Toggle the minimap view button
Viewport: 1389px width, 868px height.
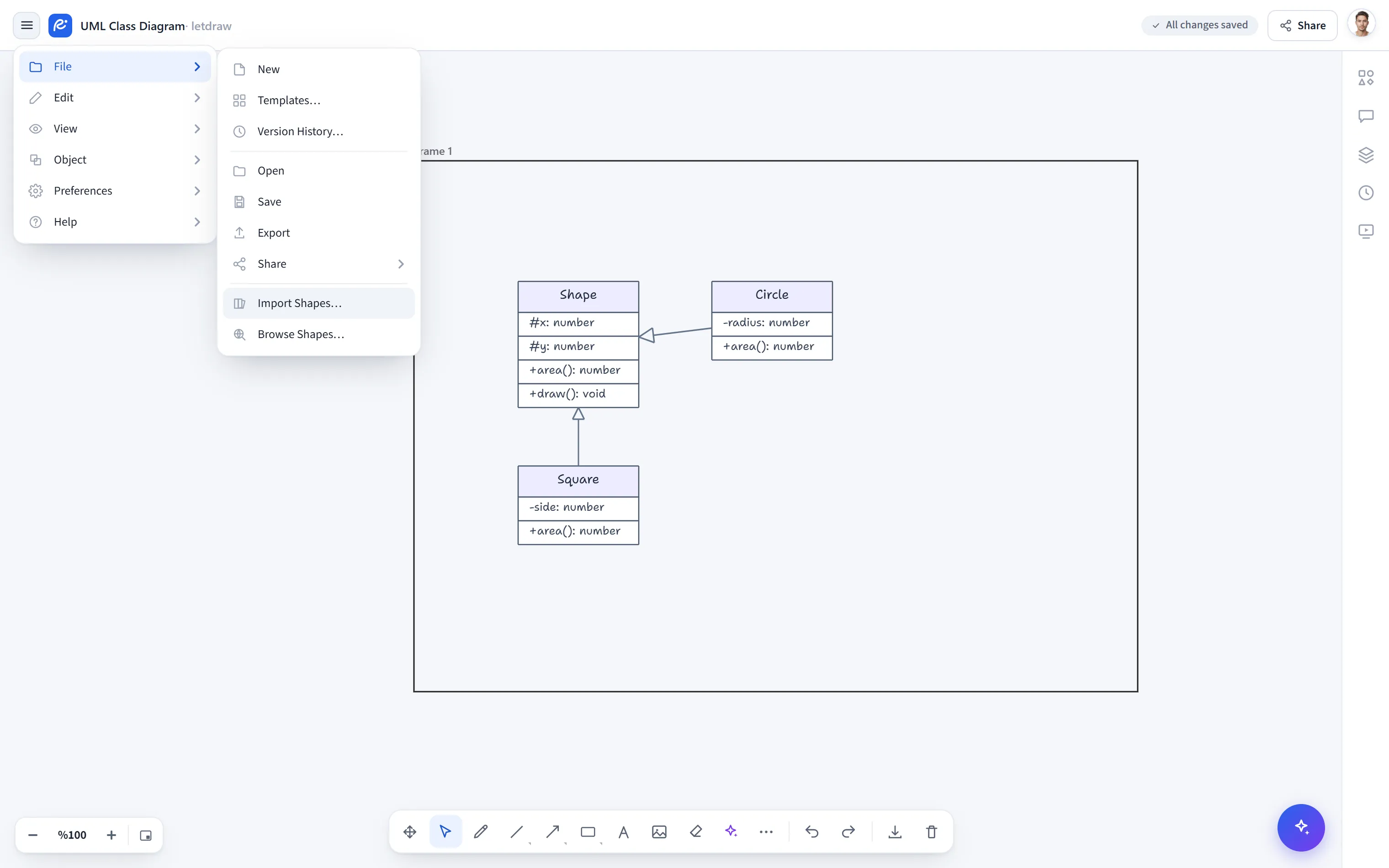pos(146,835)
